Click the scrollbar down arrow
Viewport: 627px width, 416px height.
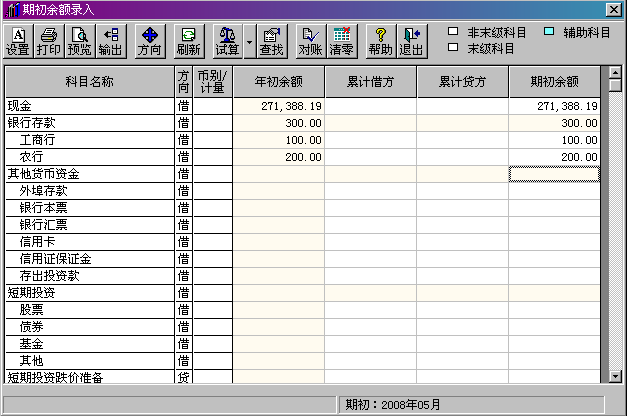615,376
